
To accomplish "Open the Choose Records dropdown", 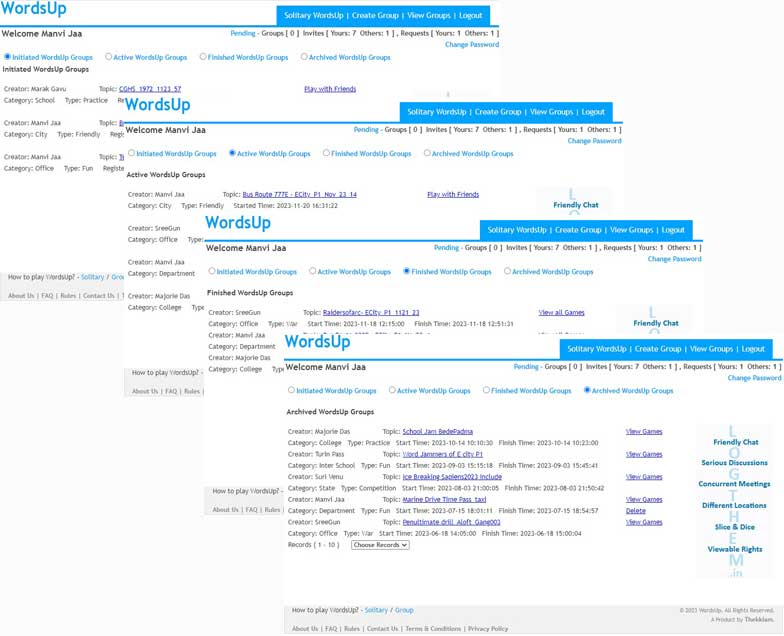I will tap(380, 545).
